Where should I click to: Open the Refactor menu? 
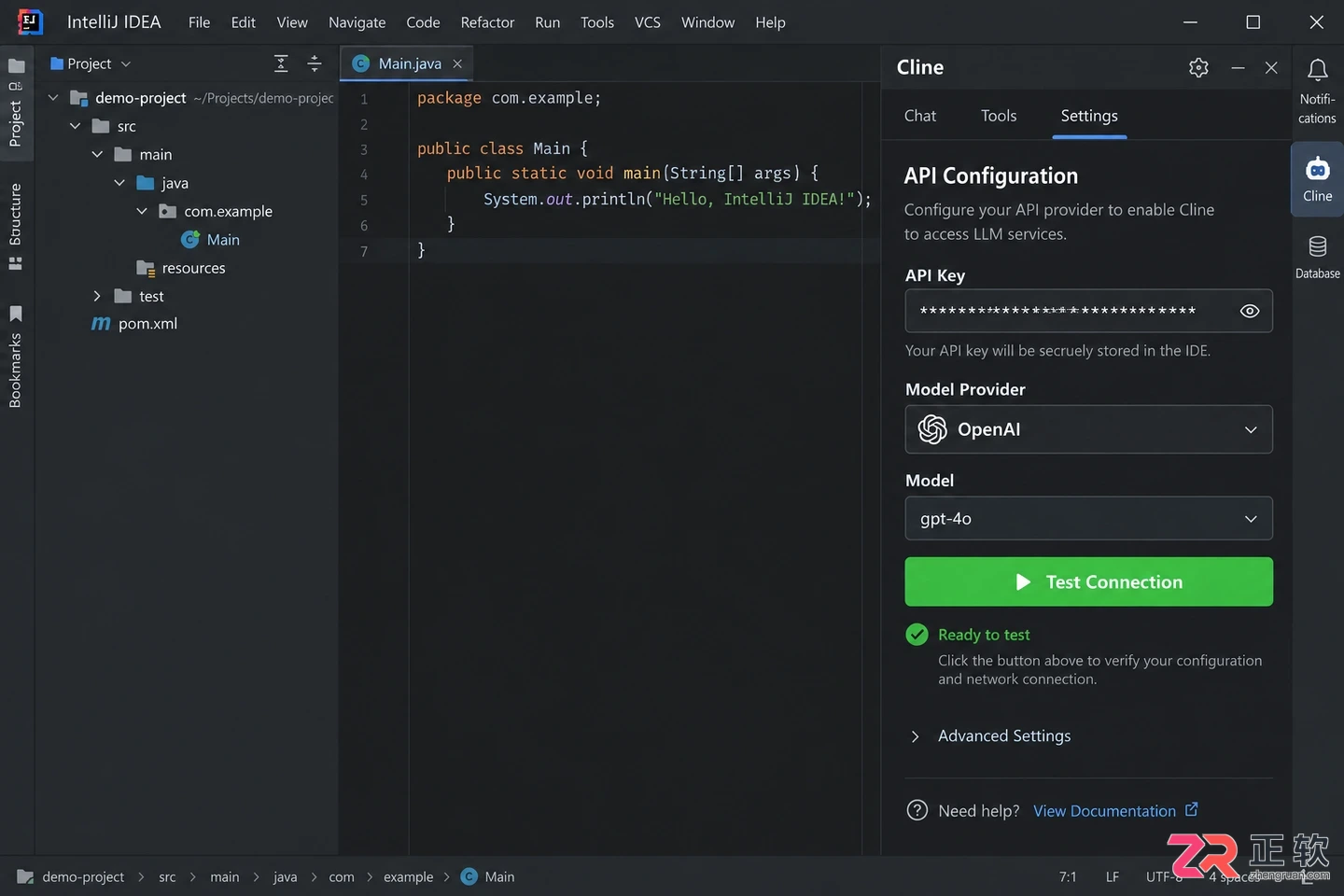click(487, 22)
